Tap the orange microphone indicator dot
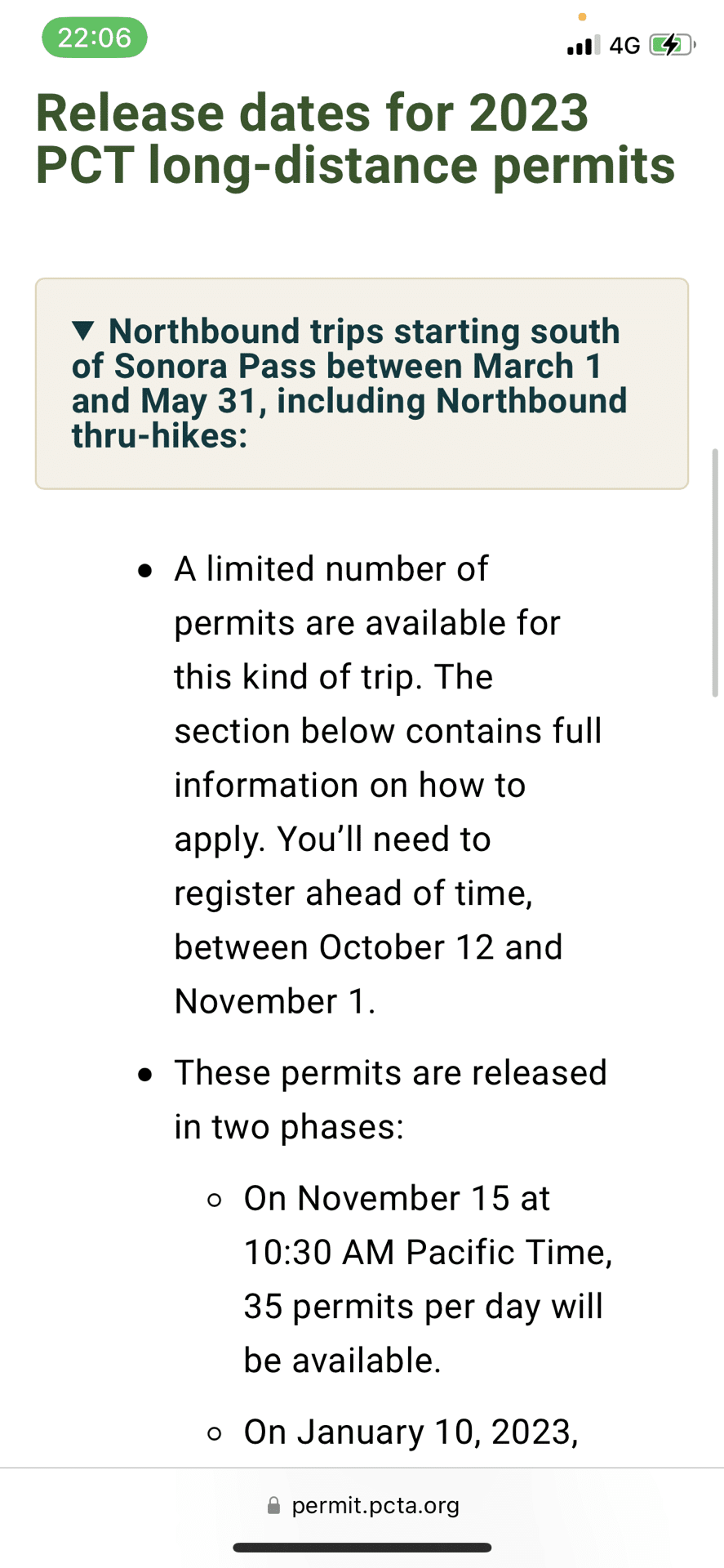 582,16
